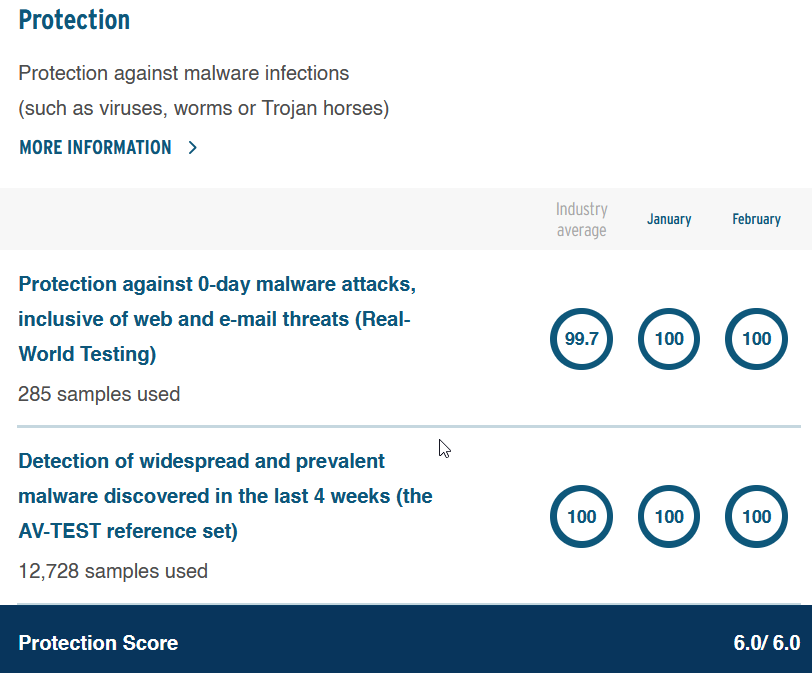
Task: Open the 0-day malware attacks protection heading
Action: coord(217,319)
